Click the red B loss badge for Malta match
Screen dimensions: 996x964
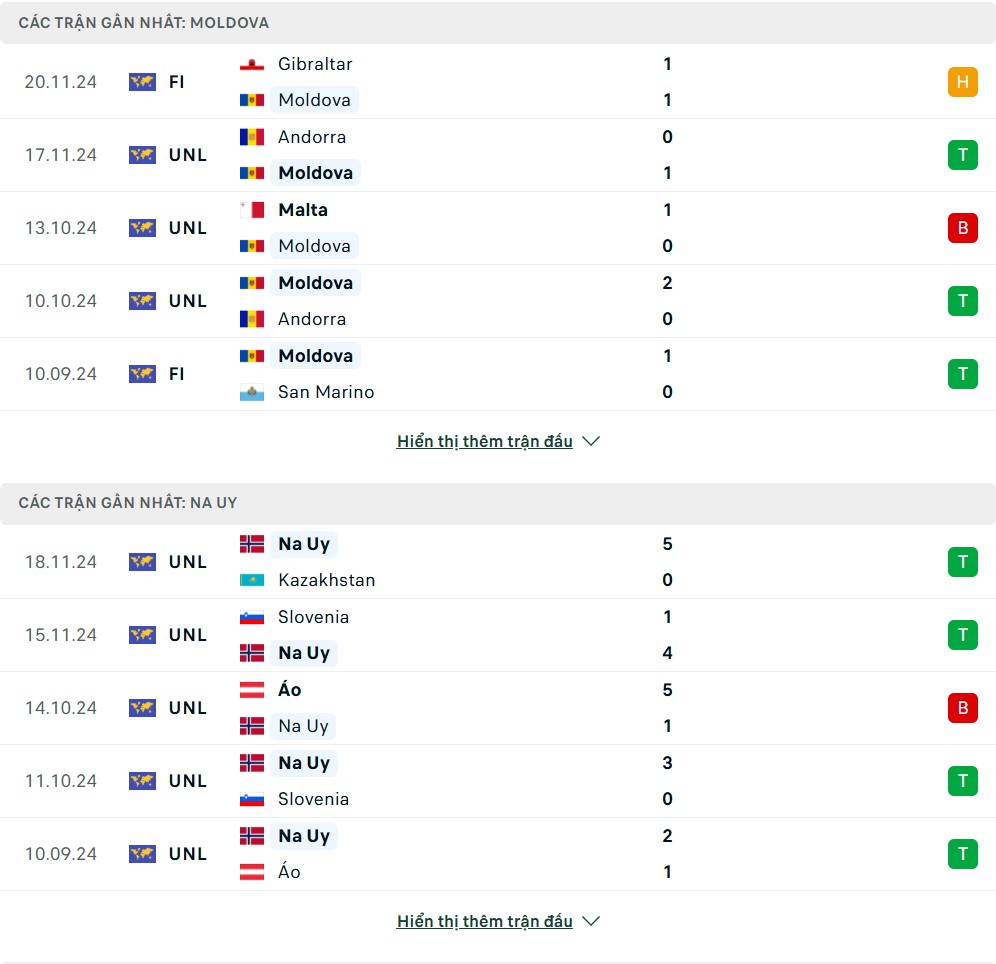962,228
